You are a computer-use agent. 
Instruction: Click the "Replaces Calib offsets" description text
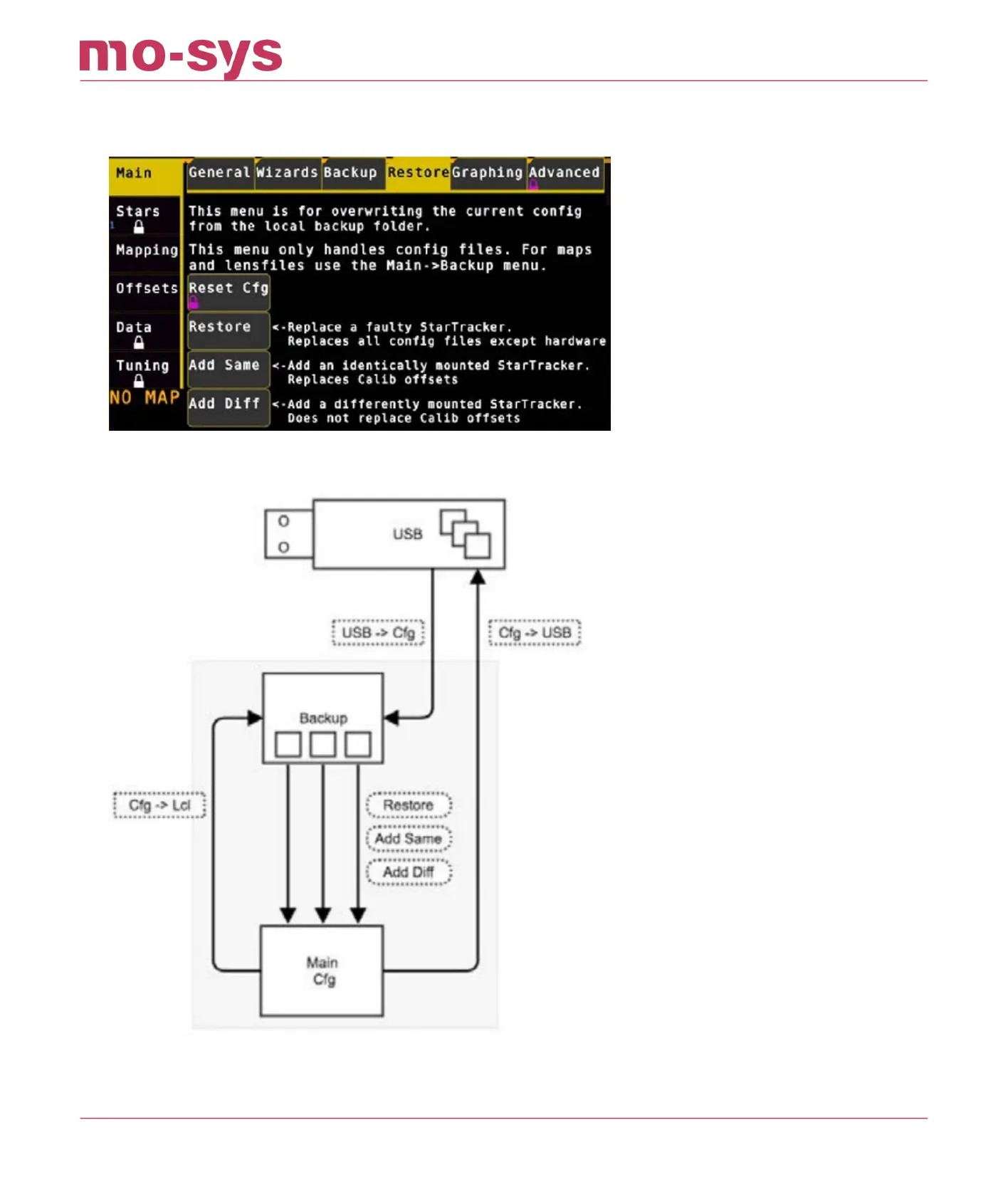(x=372, y=380)
